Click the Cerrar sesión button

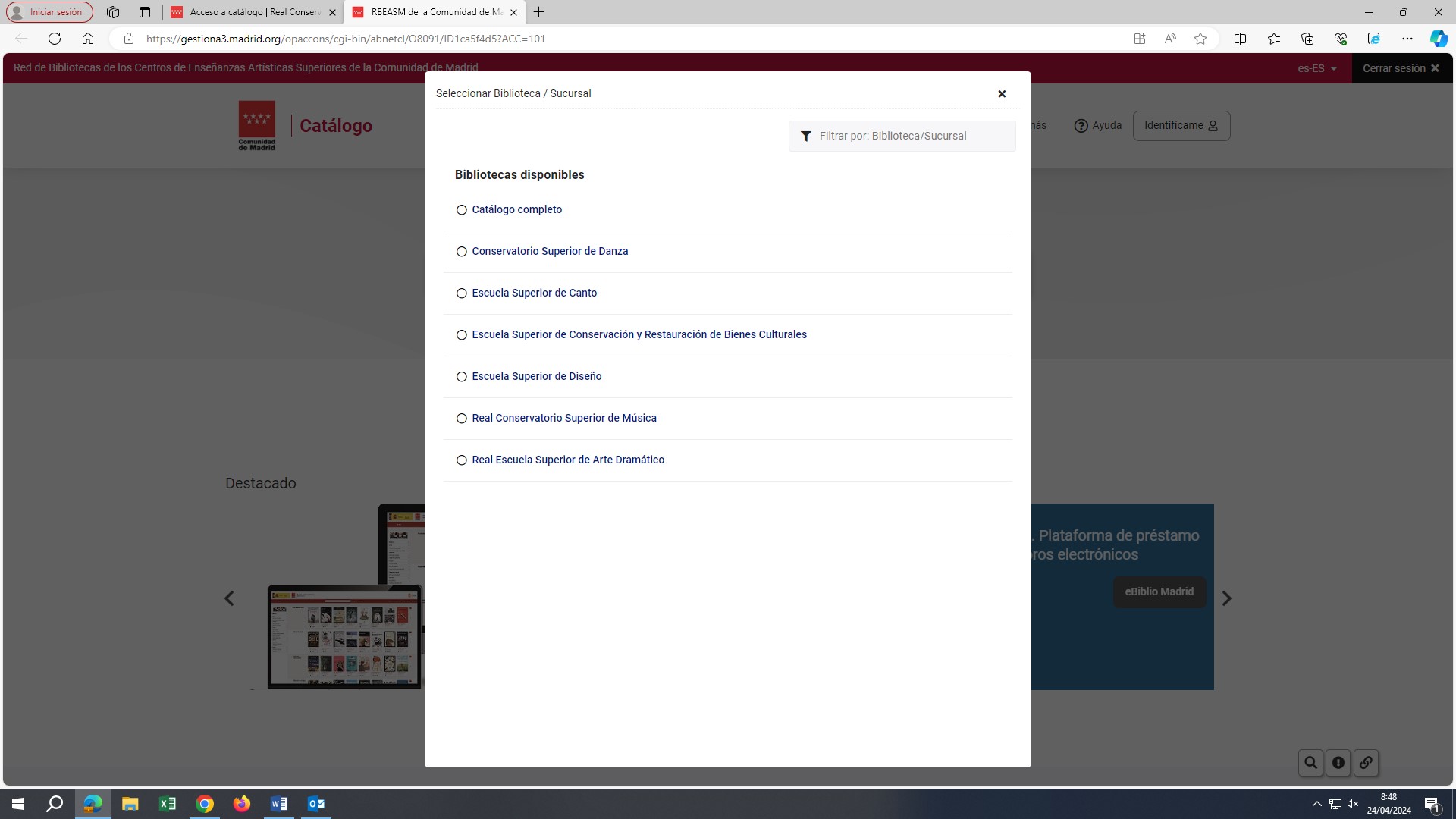1400,68
